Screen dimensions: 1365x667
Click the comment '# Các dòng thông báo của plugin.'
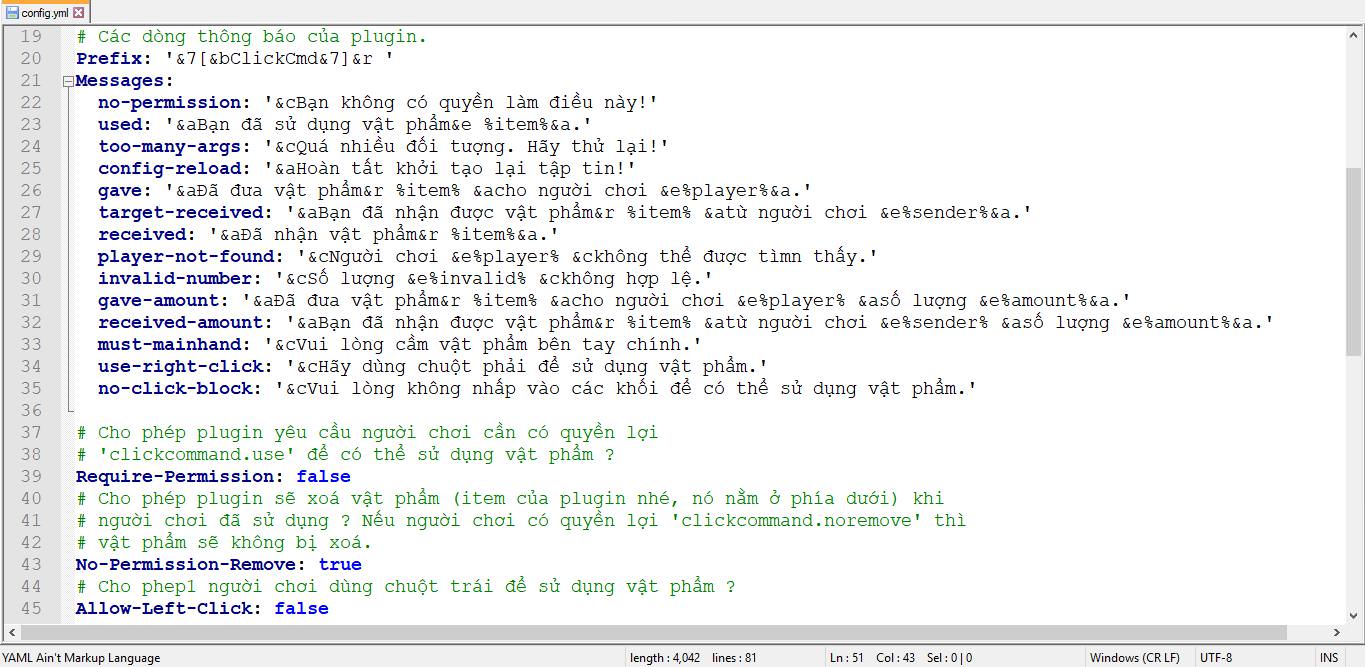[x=252, y=37]
